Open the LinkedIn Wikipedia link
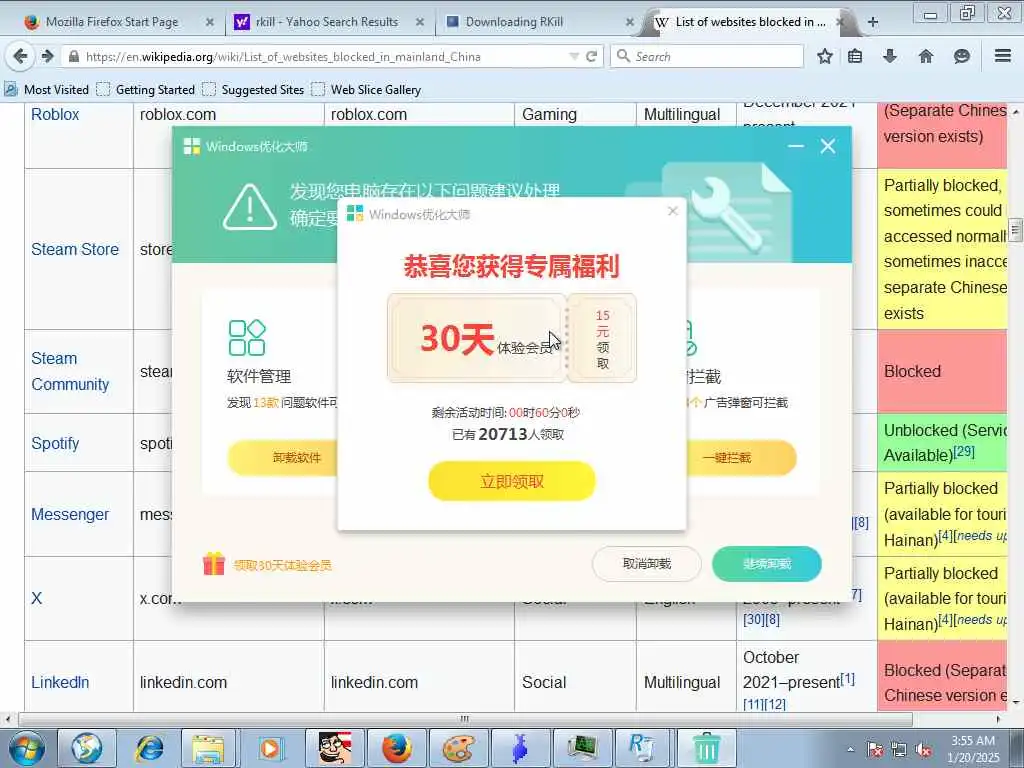Screen dimensions: 1024x768 (x=60, y=682)
